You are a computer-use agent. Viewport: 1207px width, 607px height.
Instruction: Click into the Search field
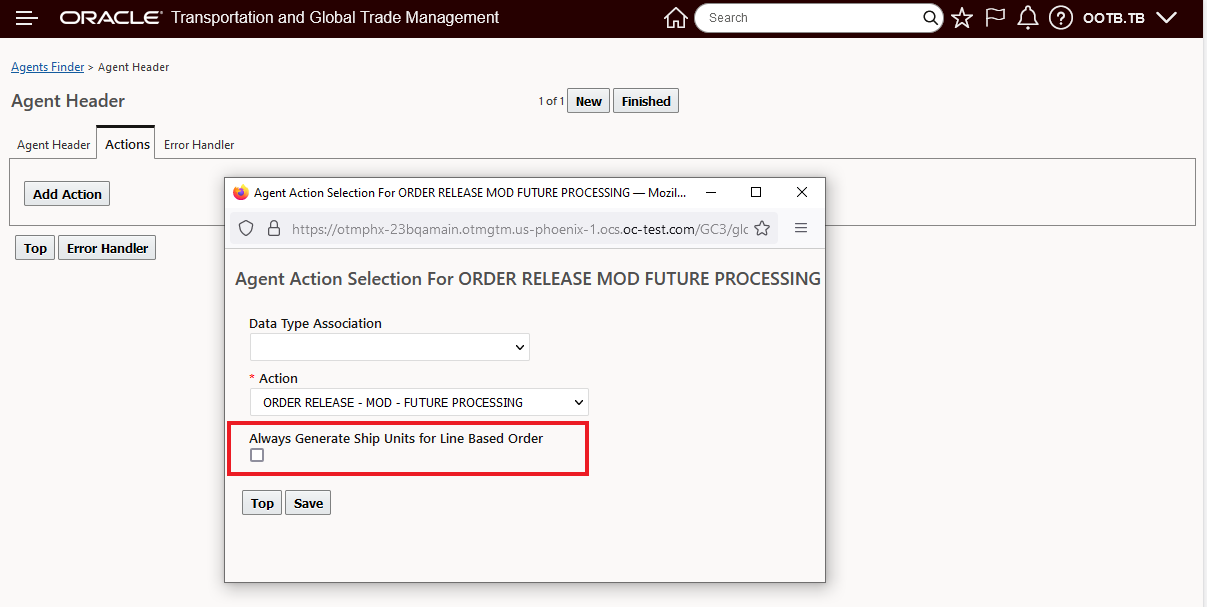pos(810,18)
